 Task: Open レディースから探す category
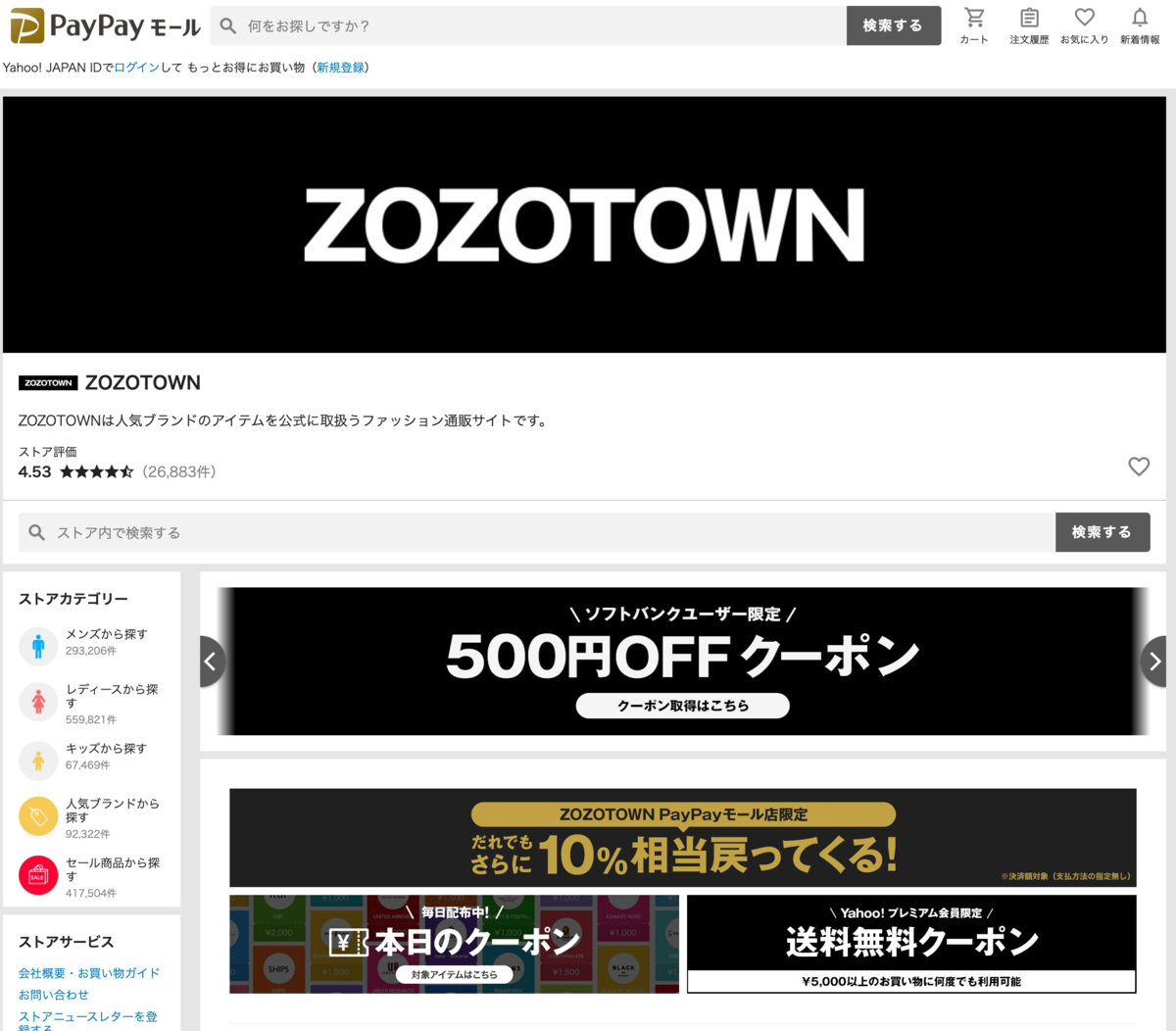click(x=112, y=696)
